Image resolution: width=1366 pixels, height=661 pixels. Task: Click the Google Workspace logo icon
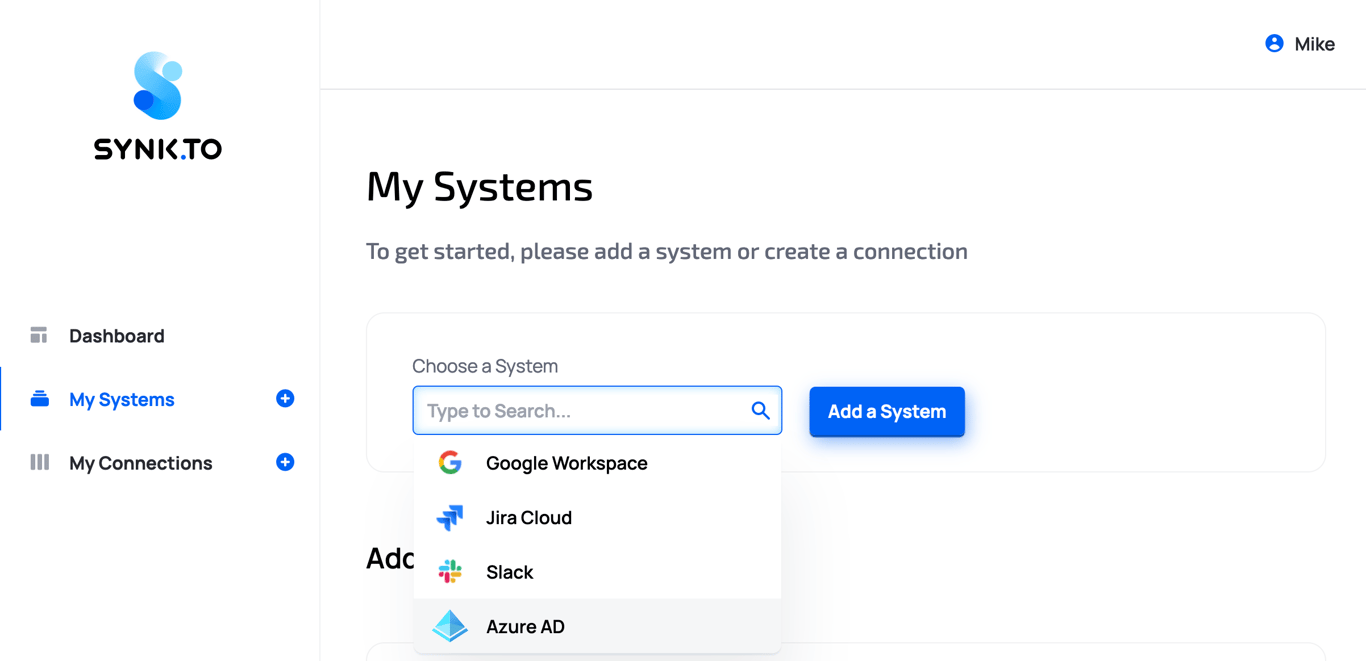tap(450, 463)
